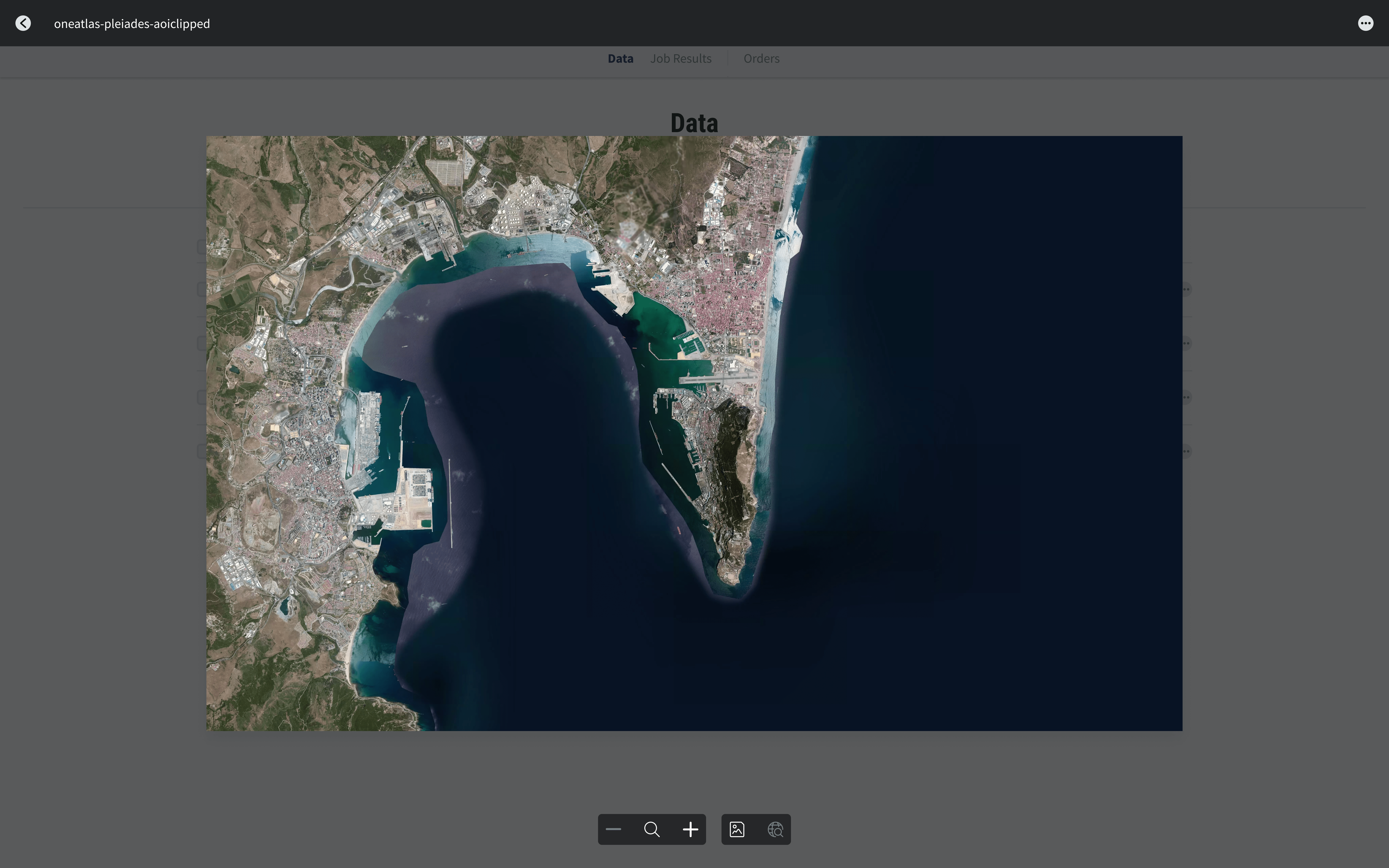
Task: Click the oneatlas-pleiades-aoiclipped title
Action: tap(132, 23)
